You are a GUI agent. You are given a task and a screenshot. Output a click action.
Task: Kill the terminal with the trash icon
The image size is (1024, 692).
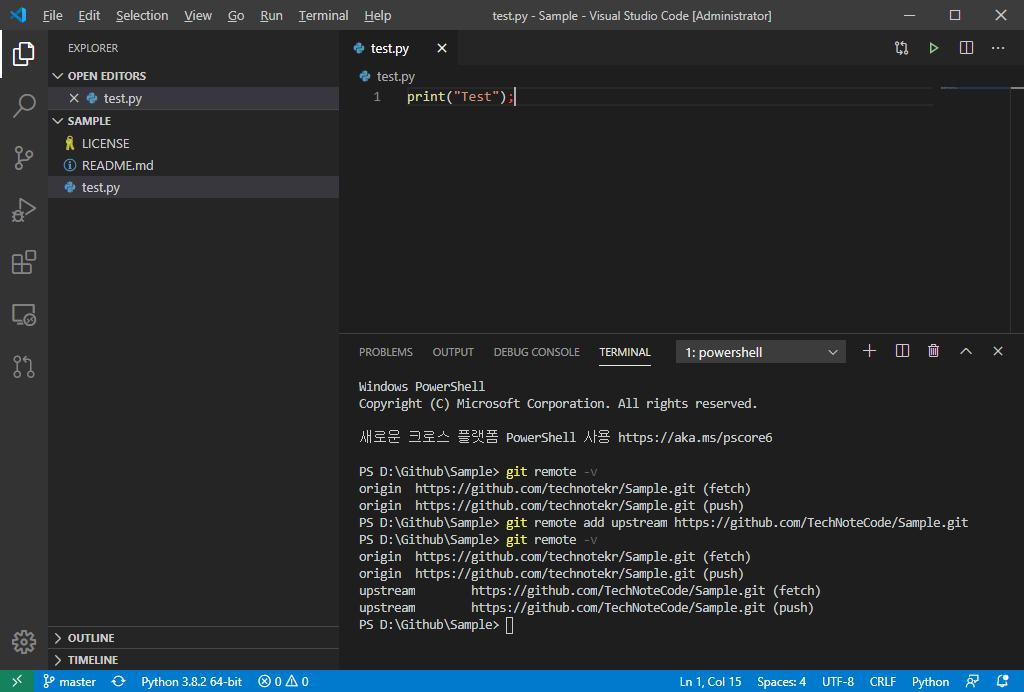933,351
